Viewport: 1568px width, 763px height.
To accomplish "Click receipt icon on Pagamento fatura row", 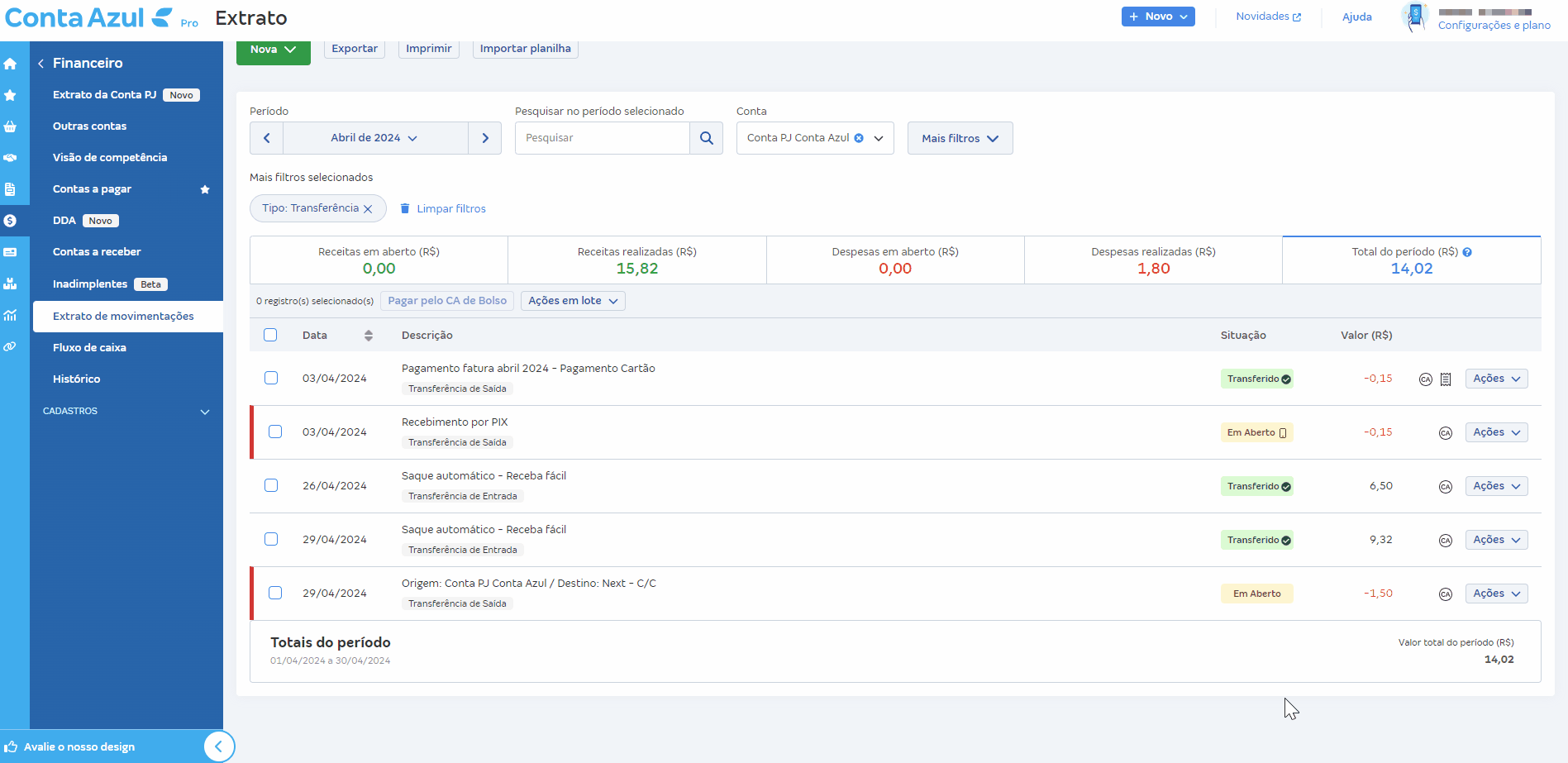I will click(1446, 379).
